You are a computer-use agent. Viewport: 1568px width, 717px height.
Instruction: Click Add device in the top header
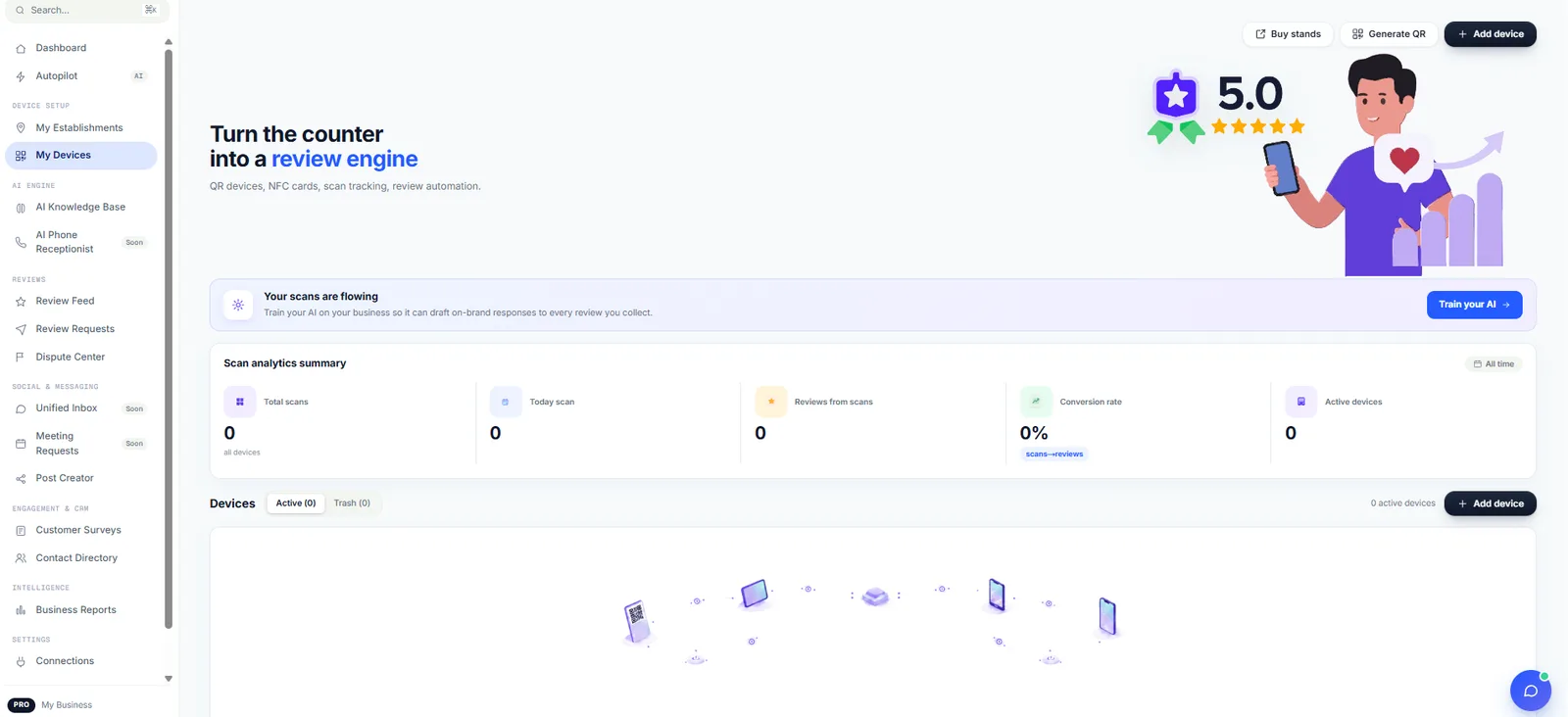(1491, 34)
